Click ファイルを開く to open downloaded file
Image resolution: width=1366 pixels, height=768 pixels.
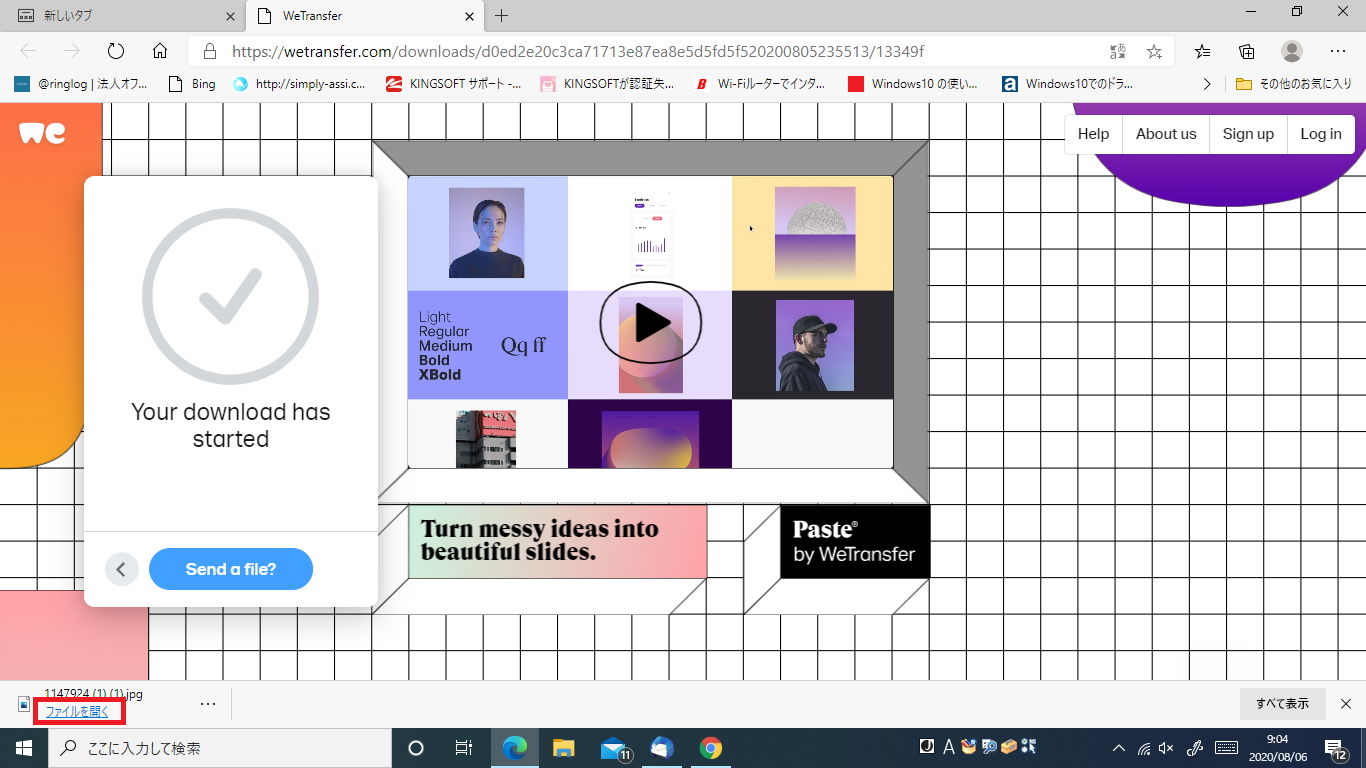(78, 712)
